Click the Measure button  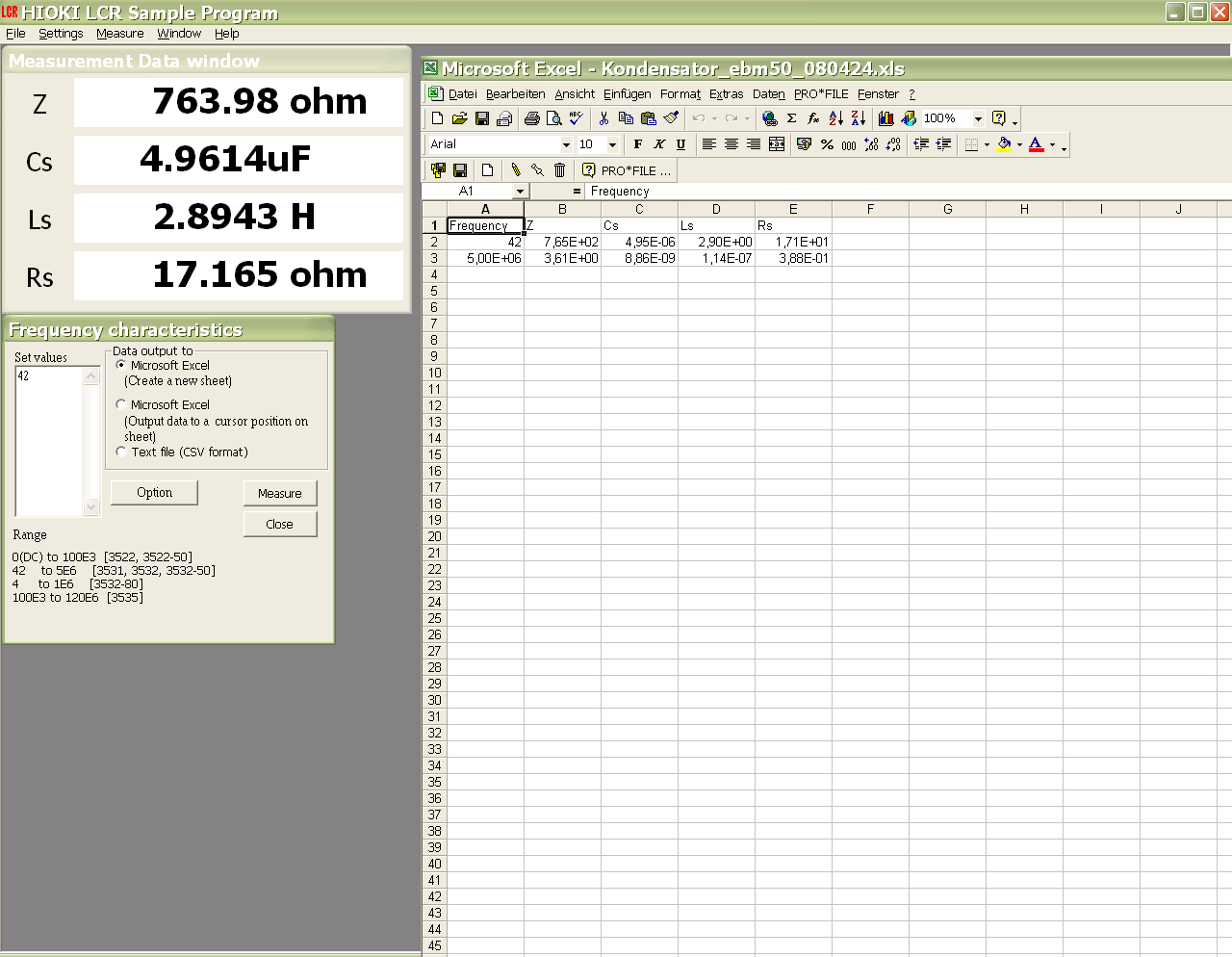click(280, 493)
